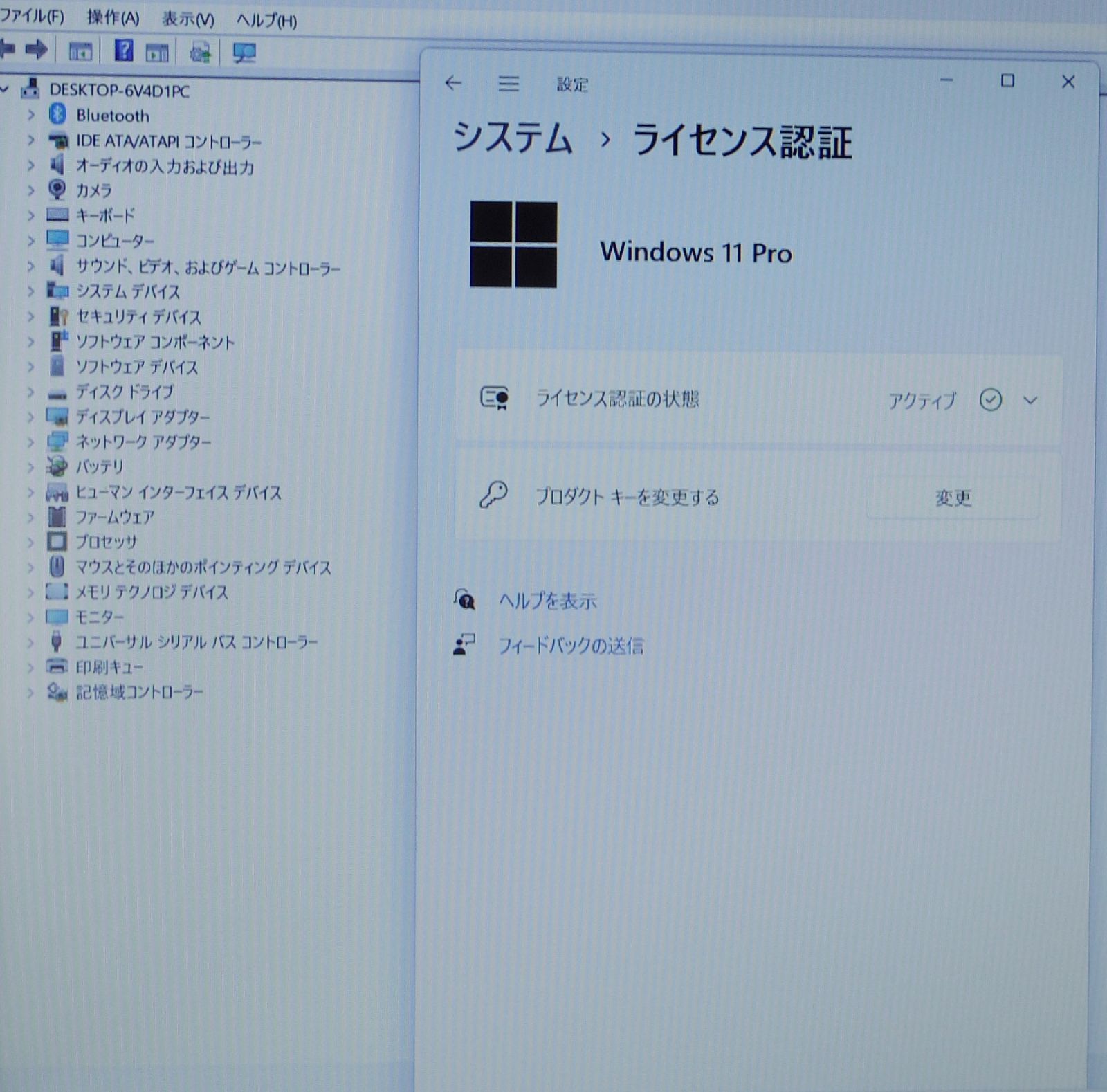
Task: Expand the プロセッサ tree node
Action: coord(30,542)
